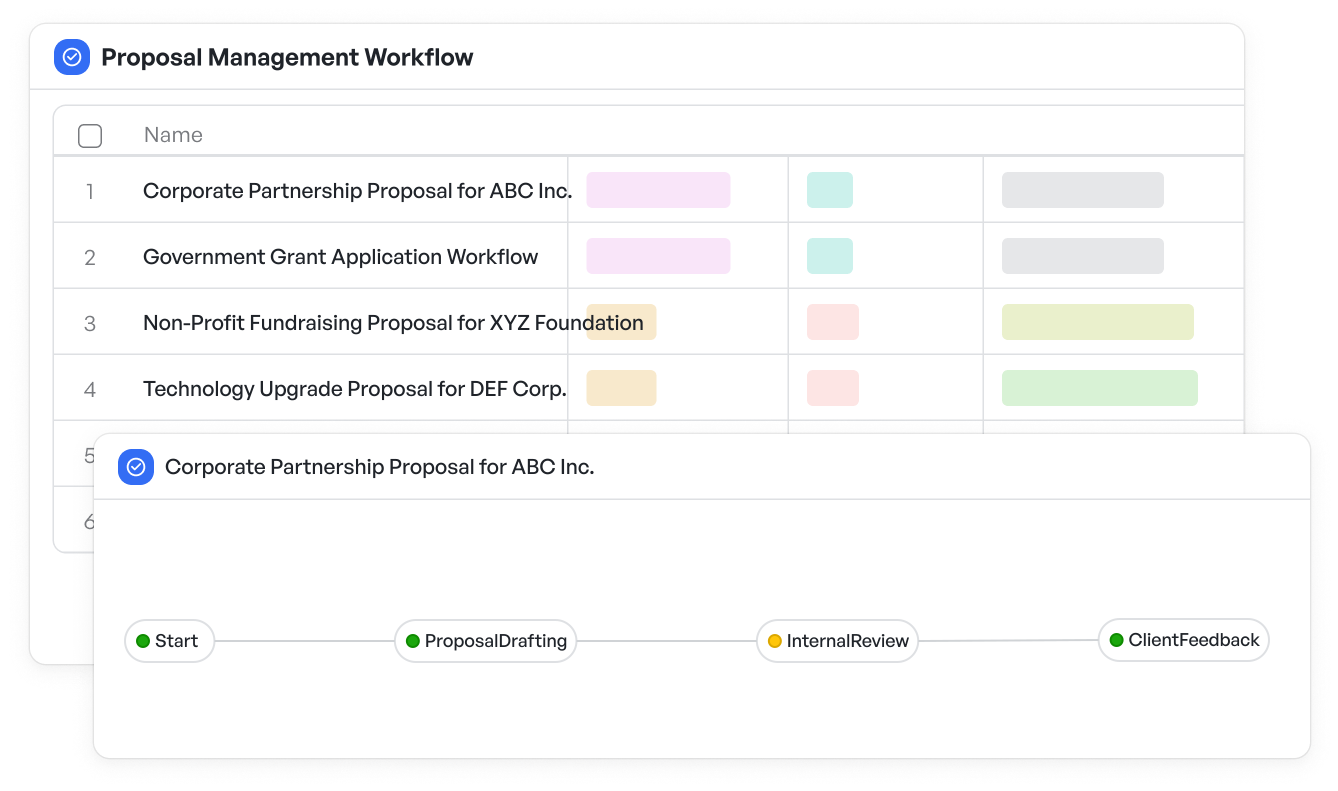Click the purple tag in row 1
1338x791 pixels.
[658, 190]
